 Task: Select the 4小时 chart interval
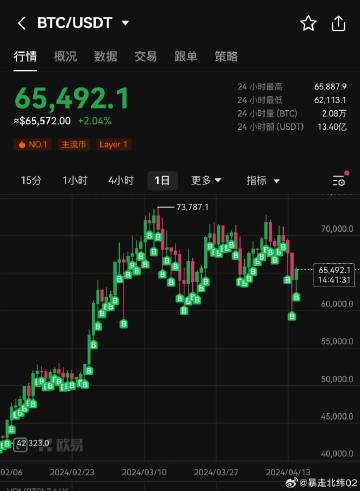pyautogui.click(x=121, y=181)
